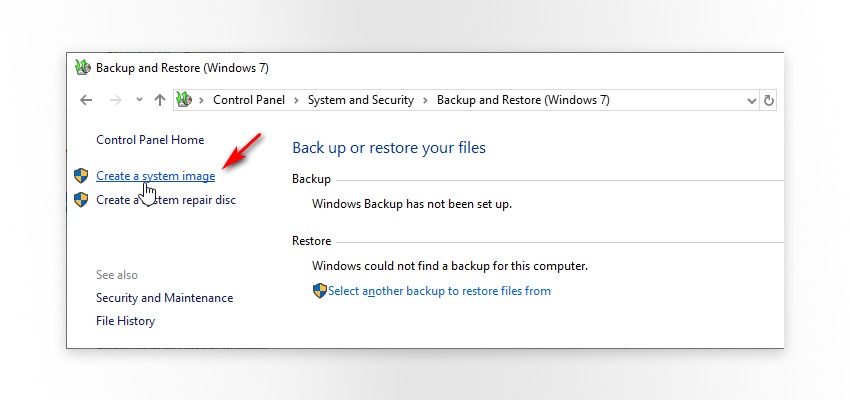Select the System and Security breadcrumb
The height and width of the screenshot is (400, 850).
pyautogui.click(x=361, y=100)
